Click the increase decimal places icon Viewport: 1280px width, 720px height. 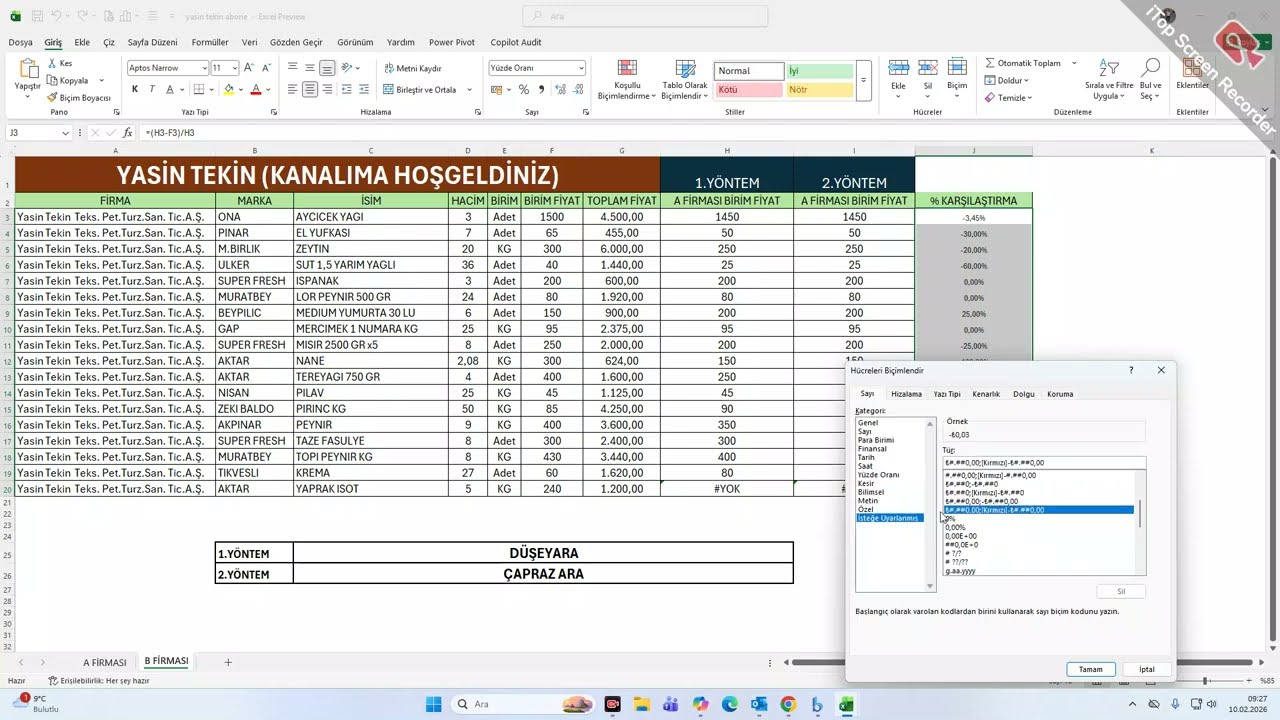coord(561,90)
